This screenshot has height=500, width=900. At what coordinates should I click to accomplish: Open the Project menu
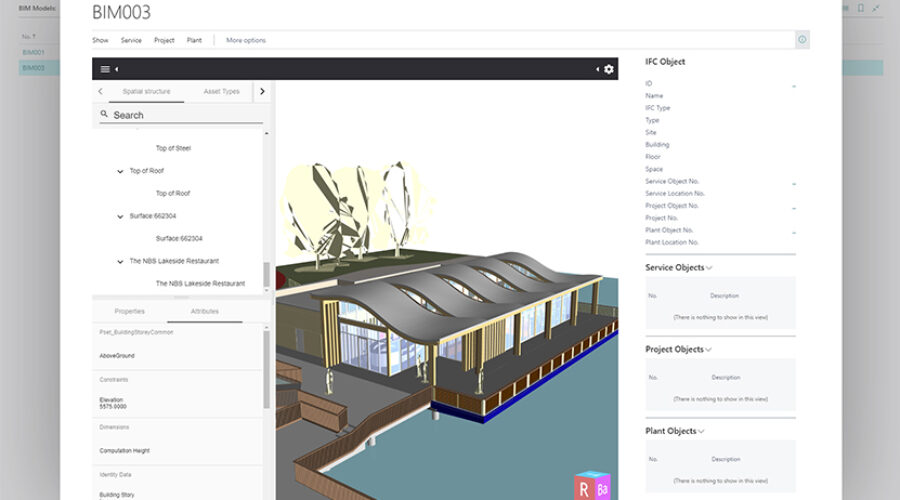coord(164,40)
